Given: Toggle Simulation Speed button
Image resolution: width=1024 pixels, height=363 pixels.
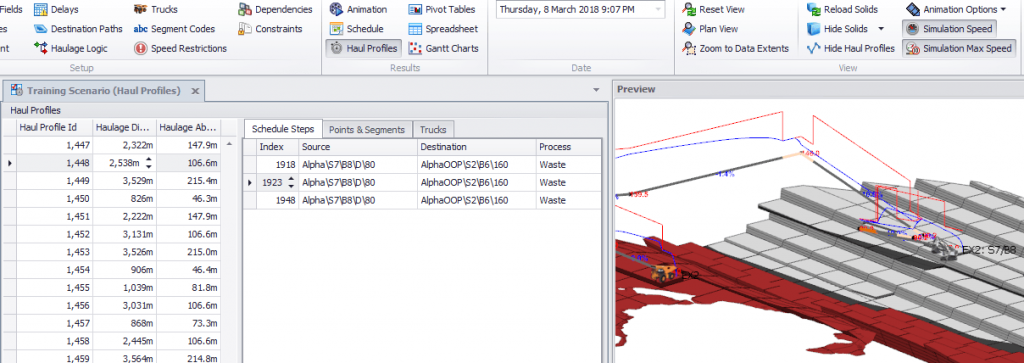Looking at the screenshot, I should tap(950, 29).
